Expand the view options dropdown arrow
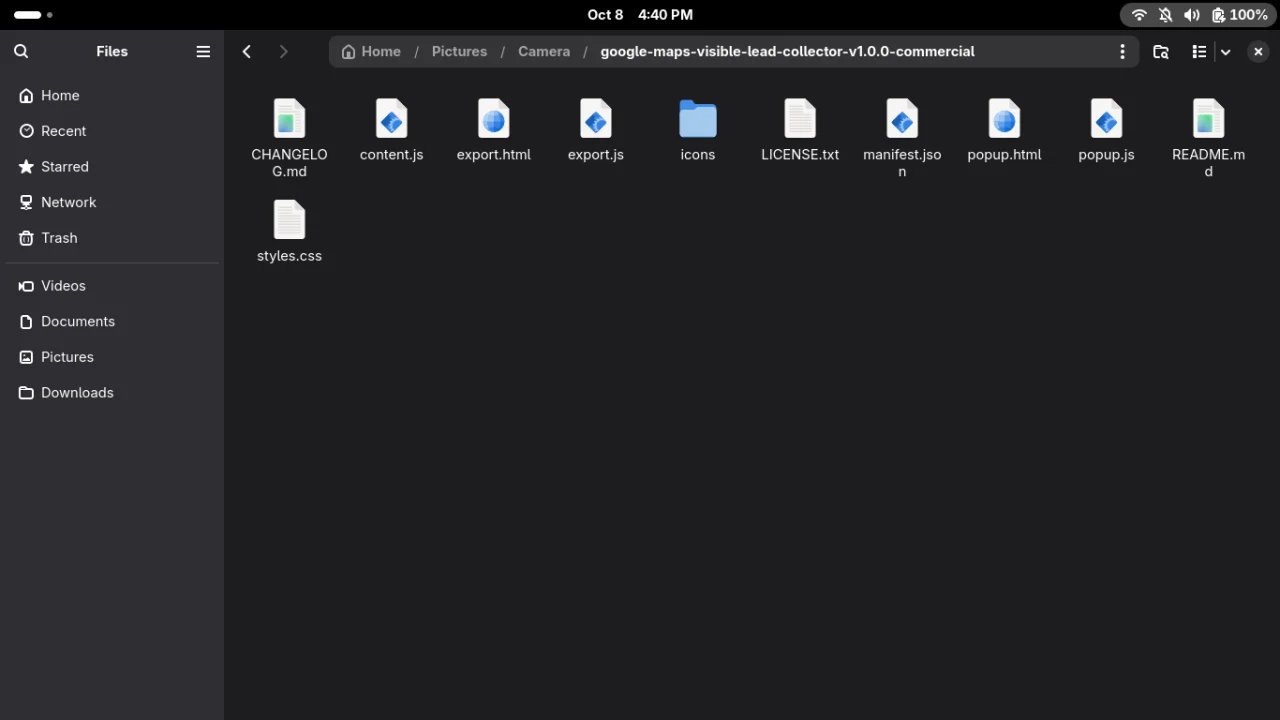 click(x=1225, y=52)
